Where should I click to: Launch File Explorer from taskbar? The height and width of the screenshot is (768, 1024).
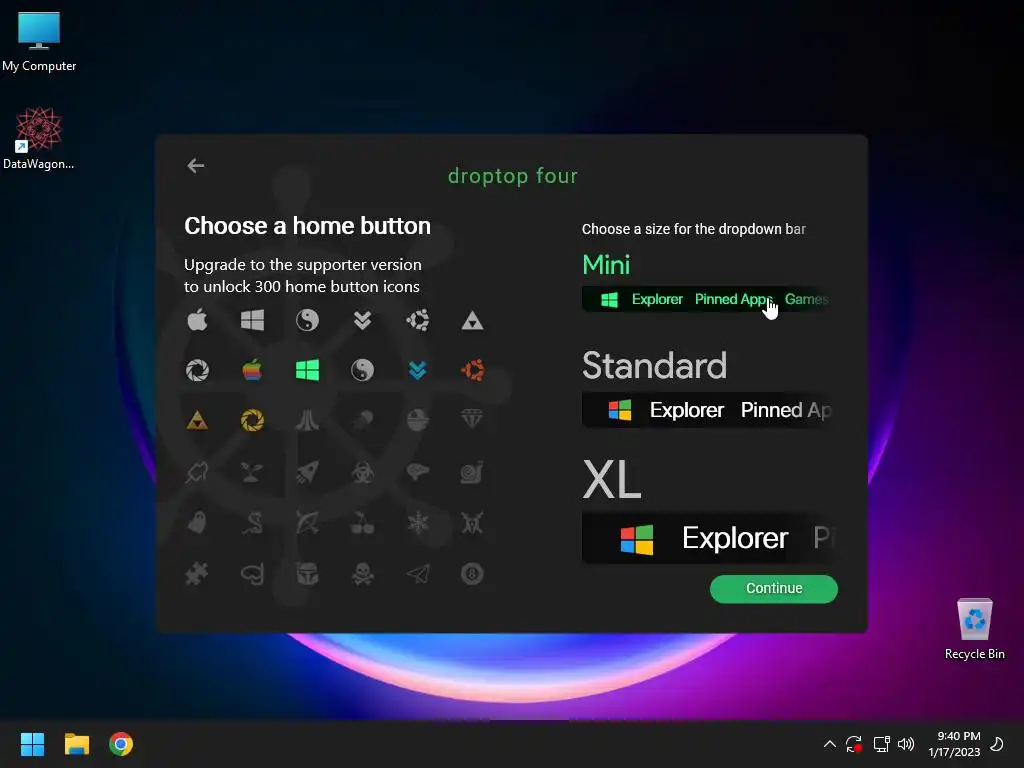pos(76,744)
